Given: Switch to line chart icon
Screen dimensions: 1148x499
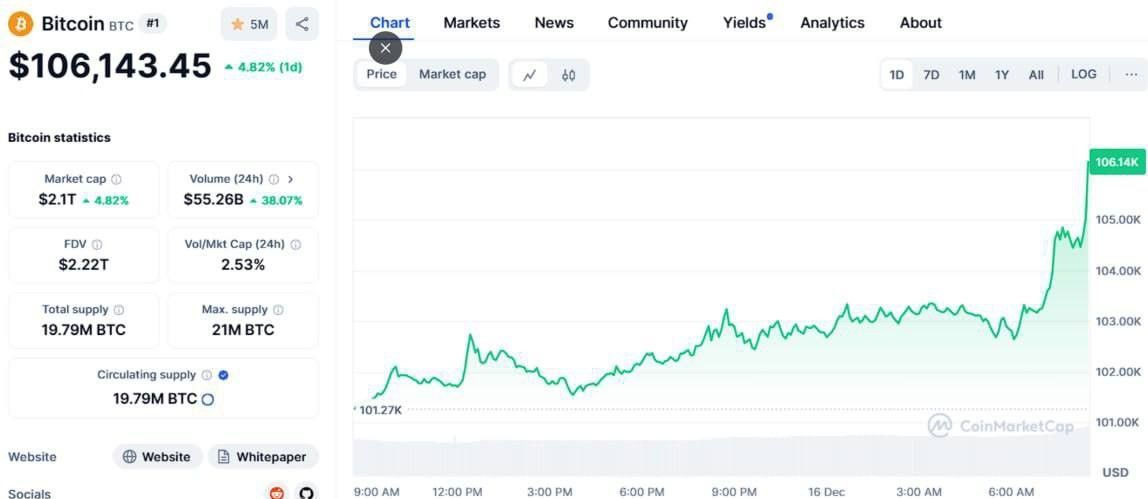Looking at the screenshot, I should [x=529, y=75].
